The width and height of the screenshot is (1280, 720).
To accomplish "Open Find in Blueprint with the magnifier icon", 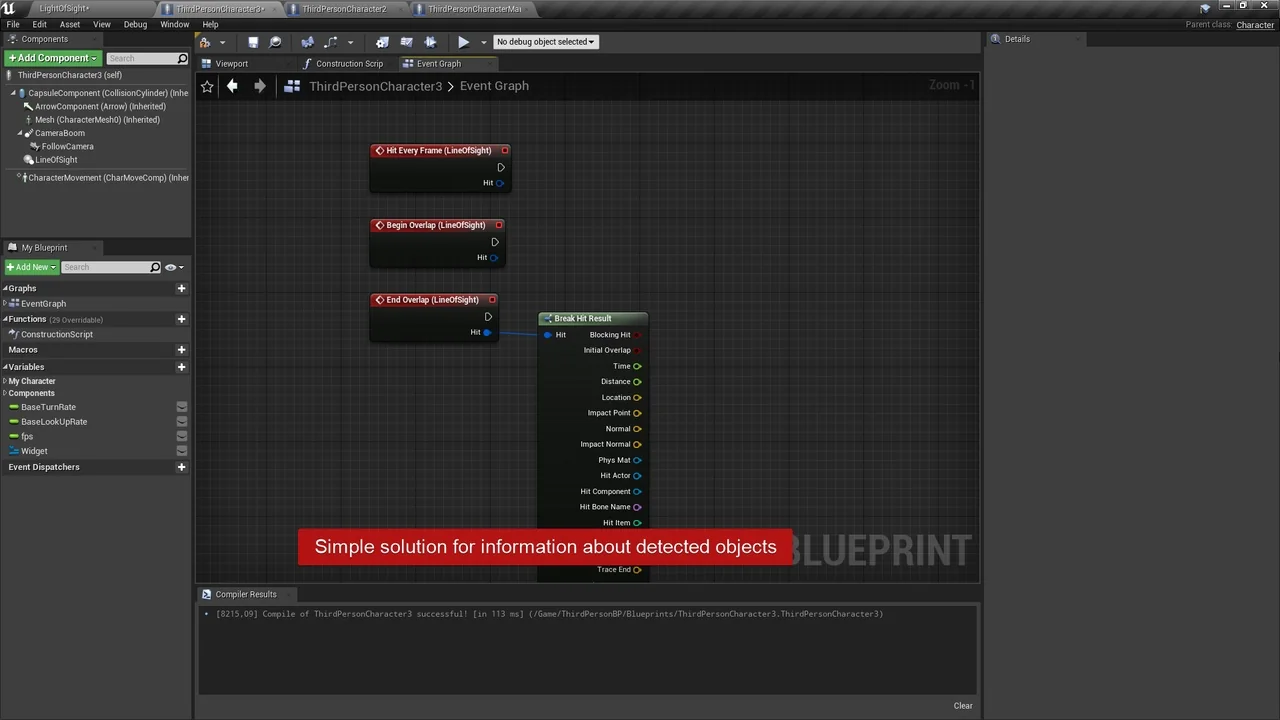I will click(275, 41).
